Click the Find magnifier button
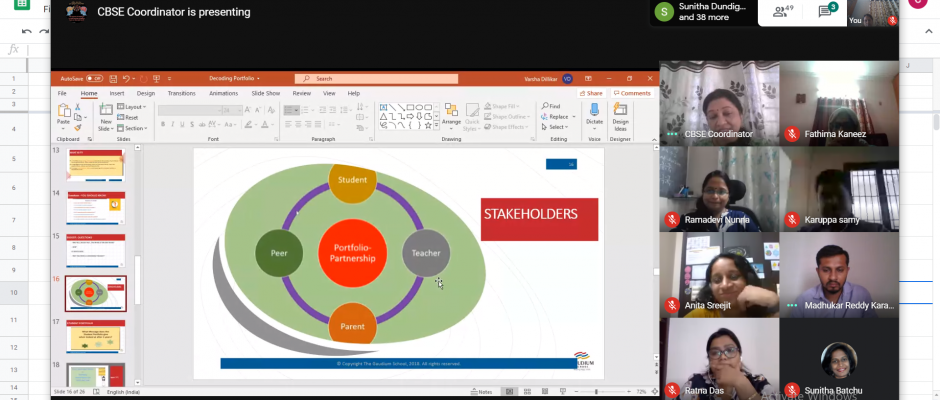 [x=551, y=106]
